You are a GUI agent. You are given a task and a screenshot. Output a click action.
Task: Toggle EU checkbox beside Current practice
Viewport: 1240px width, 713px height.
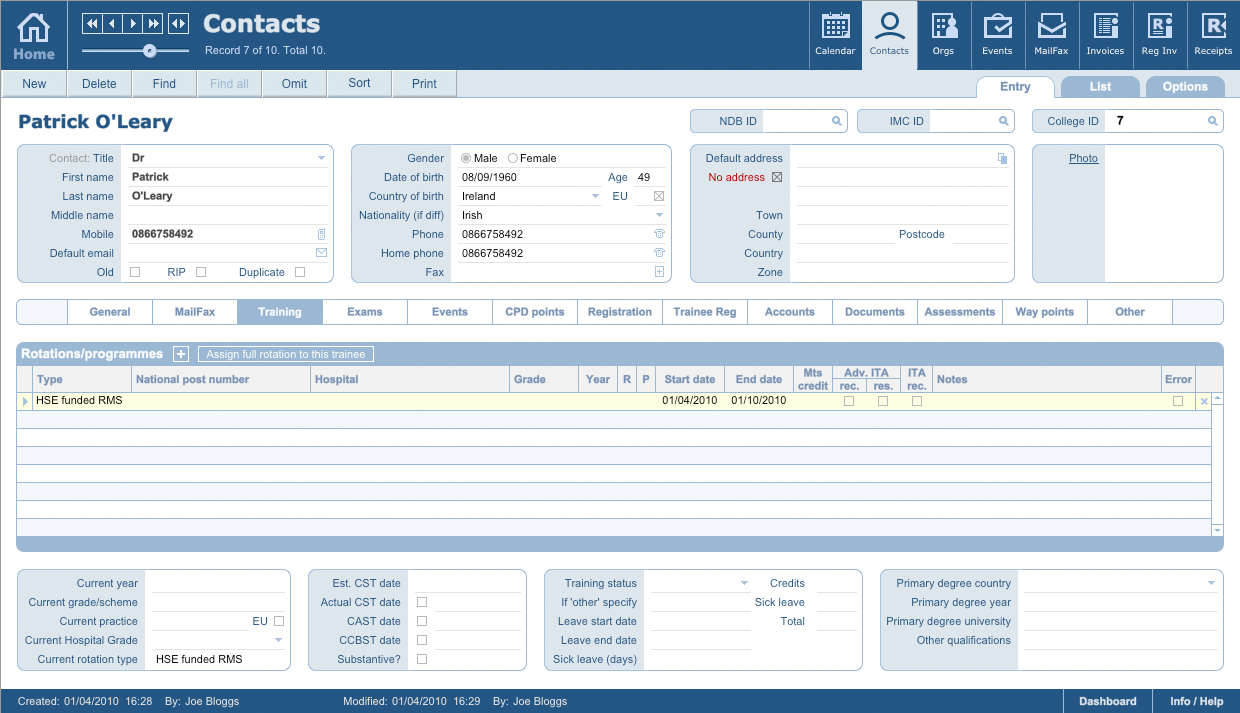[x=279, y=621]
